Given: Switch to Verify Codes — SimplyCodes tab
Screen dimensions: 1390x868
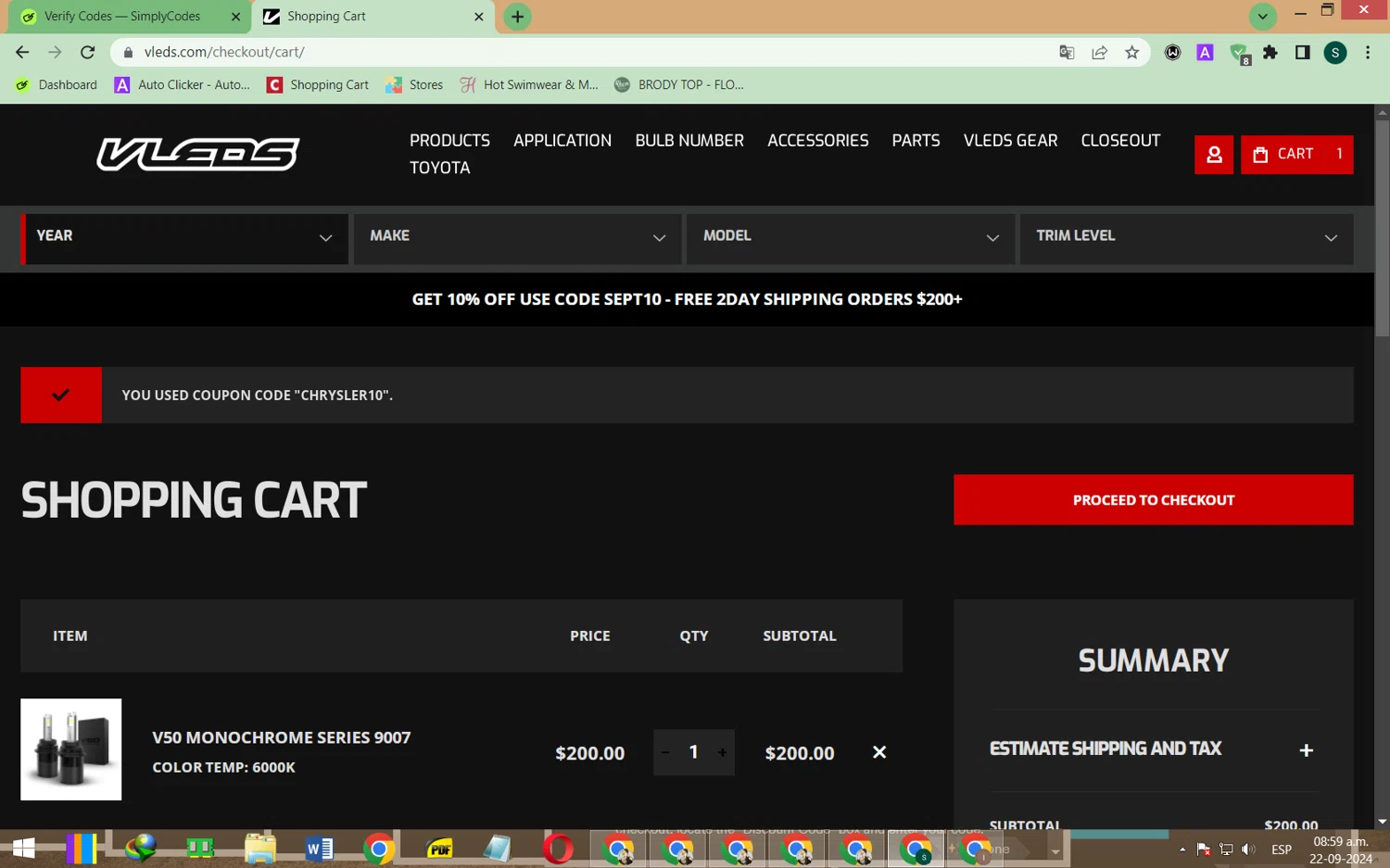Looking at the screenshot, I should click(x=131, y=17).
